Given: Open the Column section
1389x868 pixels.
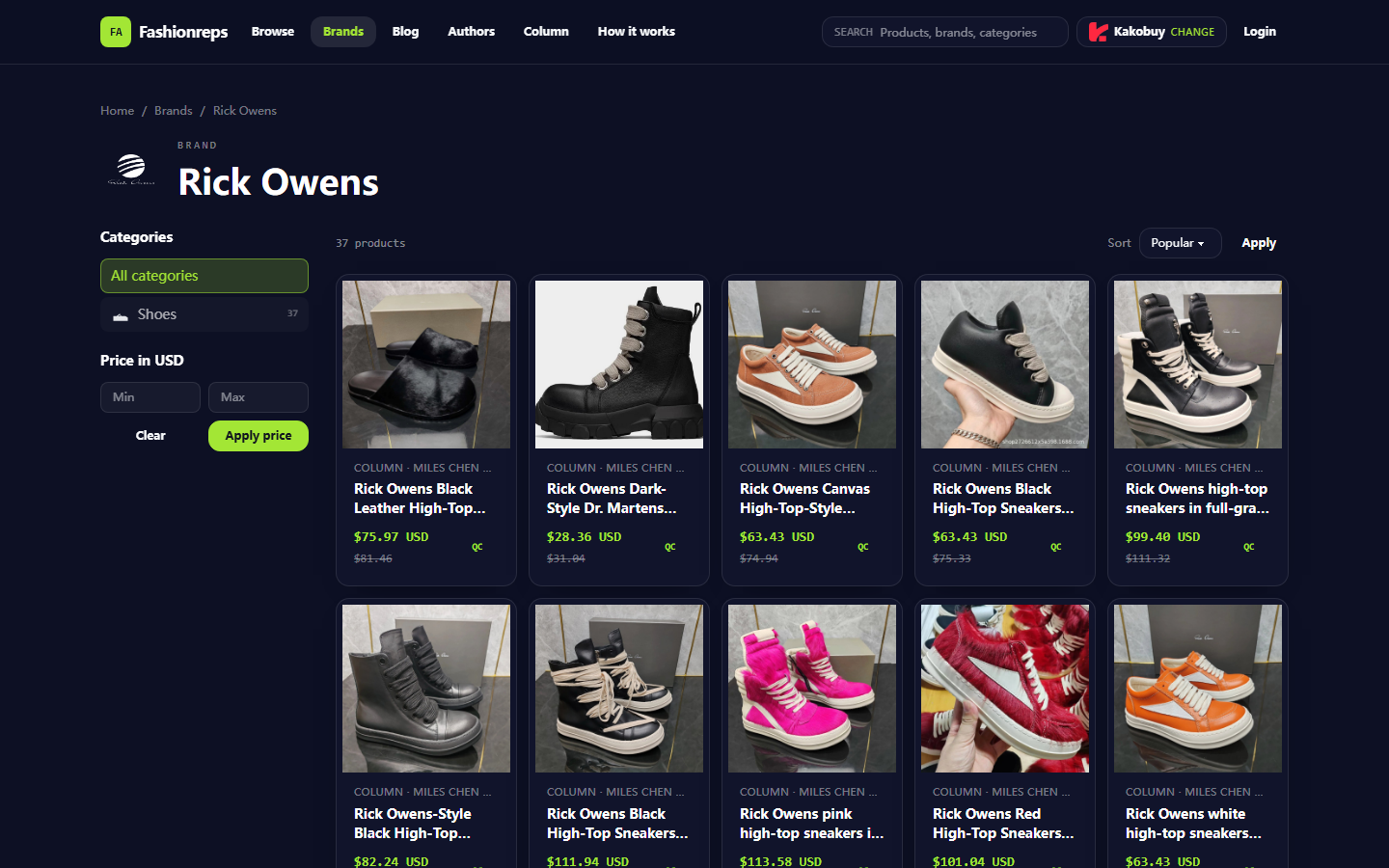Looking at the screenshot, I should click(546, 32).
